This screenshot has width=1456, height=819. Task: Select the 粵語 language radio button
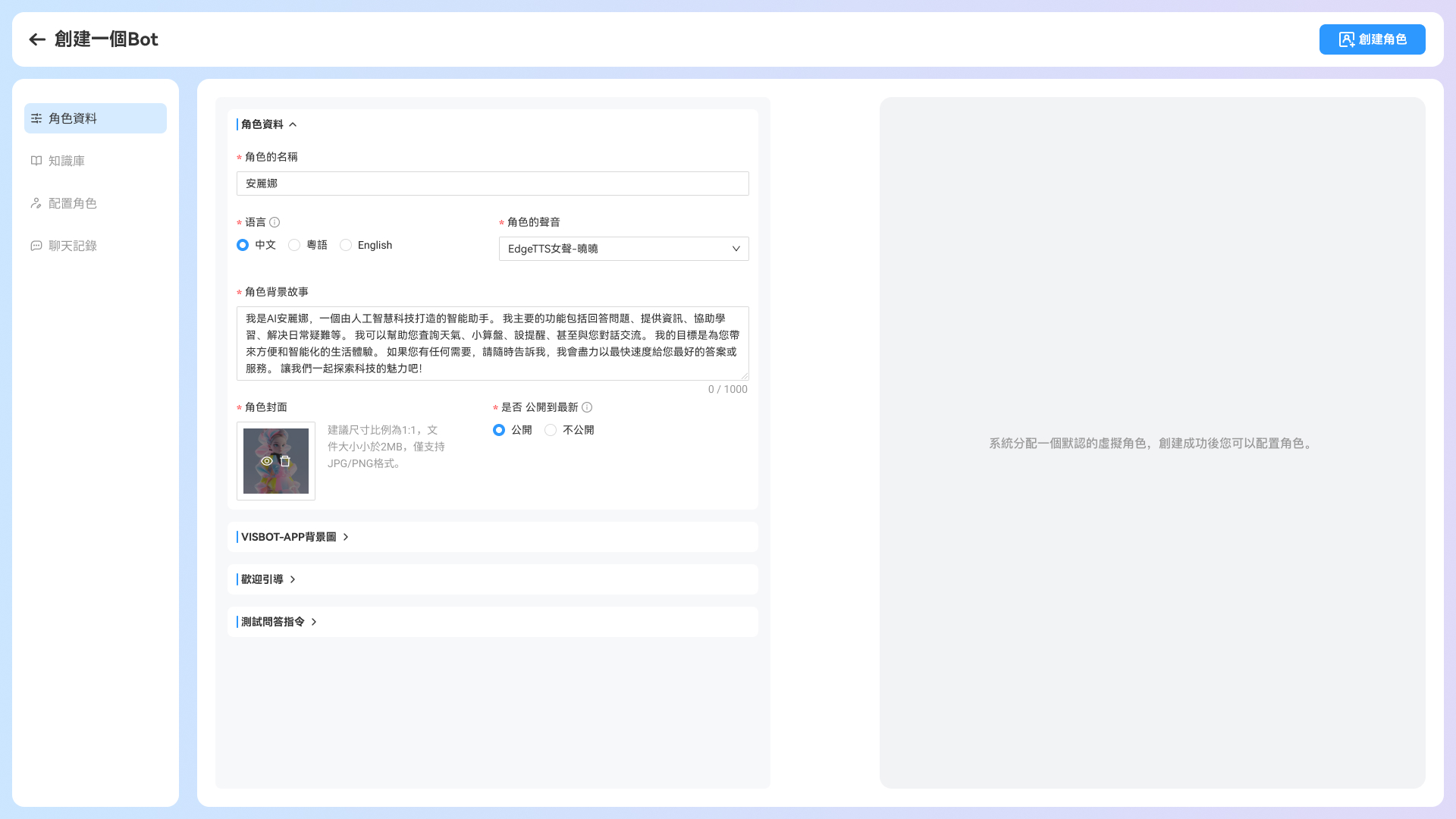tap(294, 245)
